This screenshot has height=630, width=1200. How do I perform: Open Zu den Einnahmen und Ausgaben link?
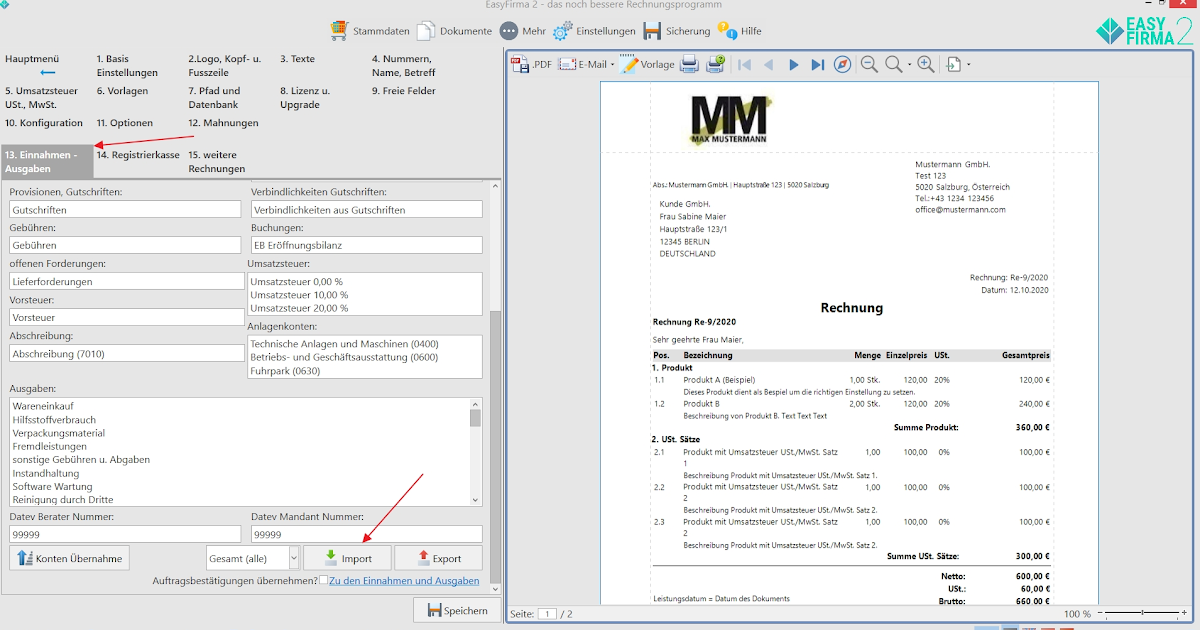coord(404,581)
